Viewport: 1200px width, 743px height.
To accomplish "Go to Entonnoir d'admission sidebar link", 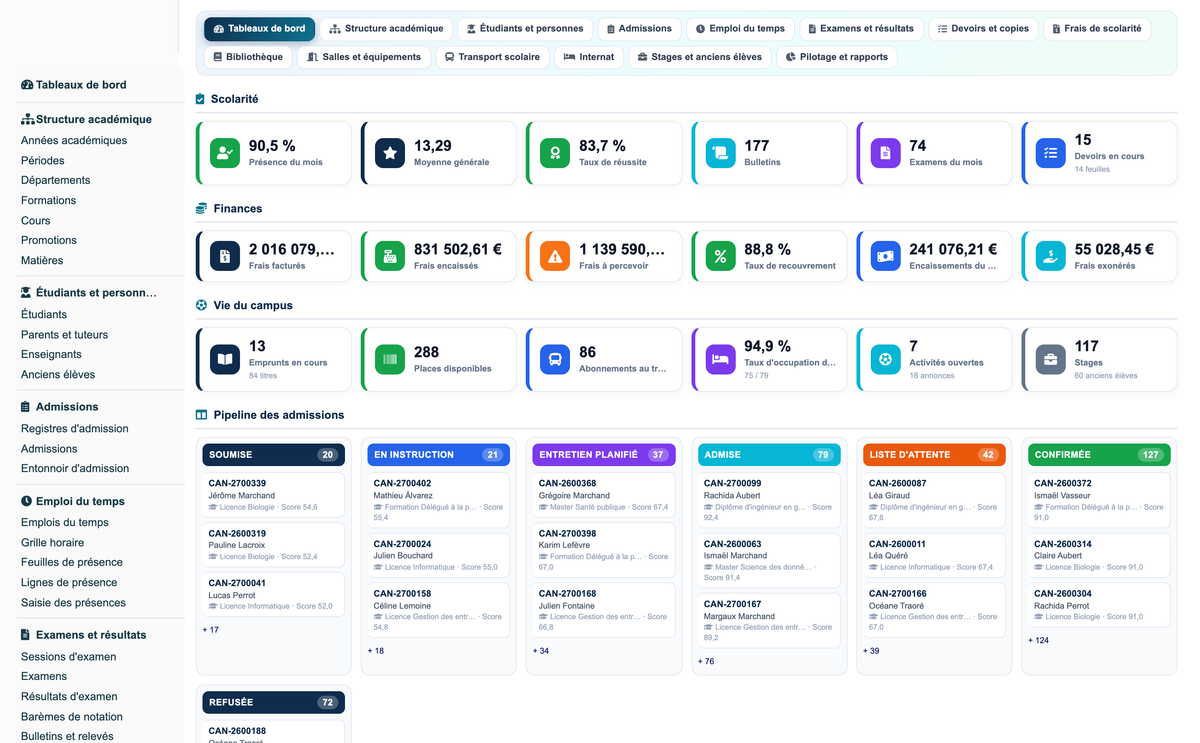I will pos(75,469).
